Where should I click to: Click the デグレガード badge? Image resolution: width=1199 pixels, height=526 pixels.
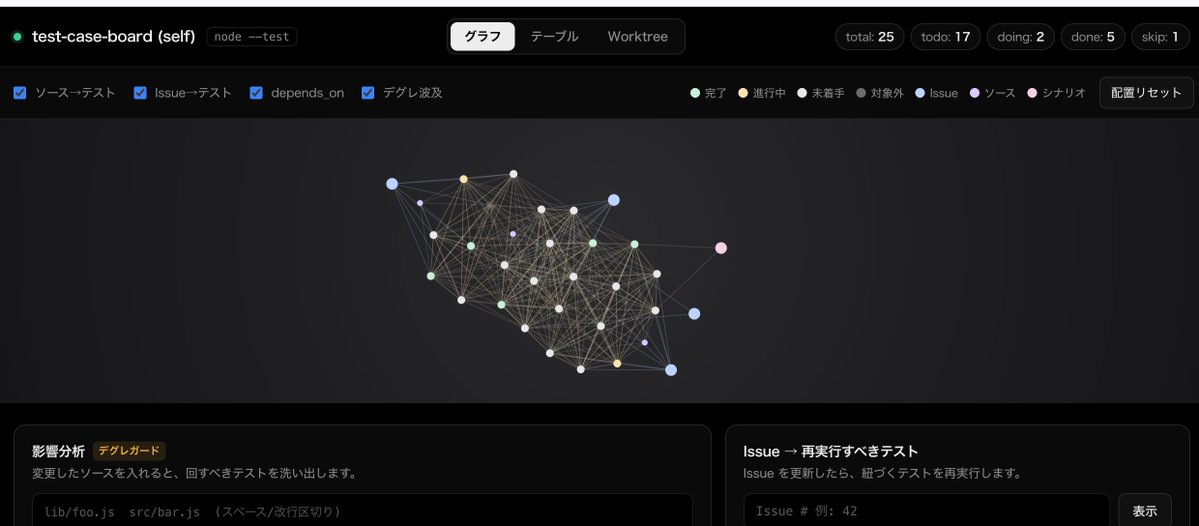tap(129, 451)
